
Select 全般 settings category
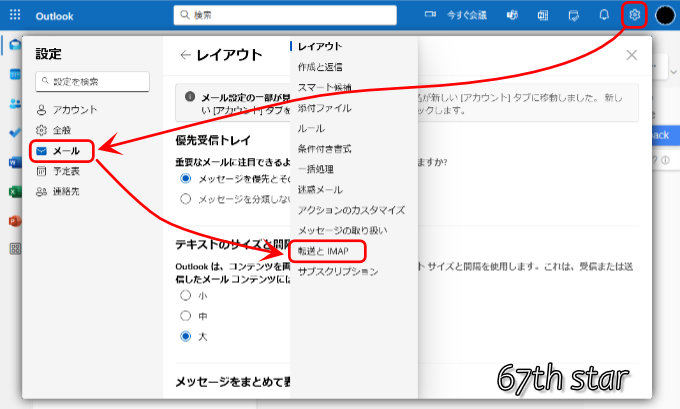click(54, 130)
